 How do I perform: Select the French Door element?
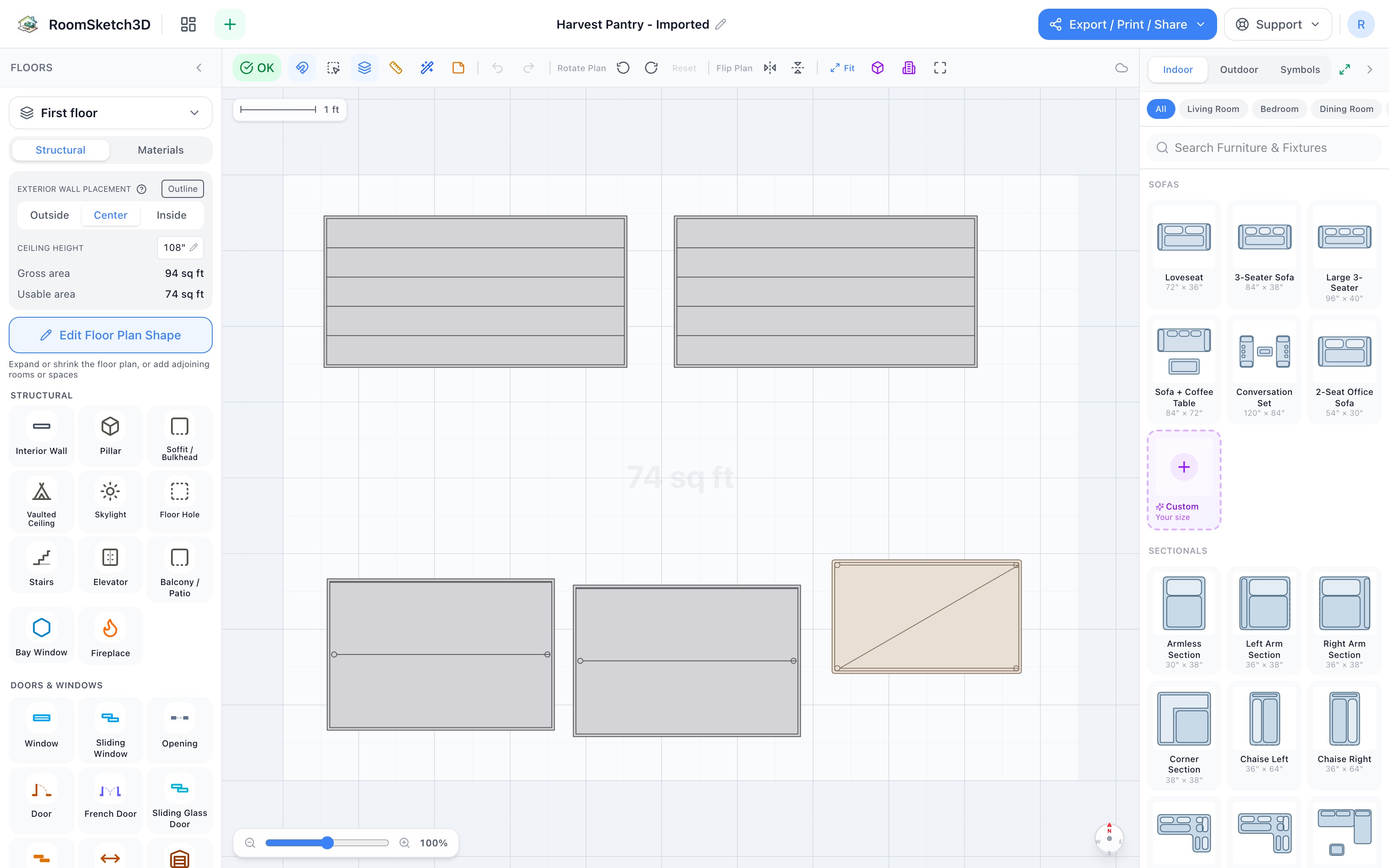[x=110, y=800]
